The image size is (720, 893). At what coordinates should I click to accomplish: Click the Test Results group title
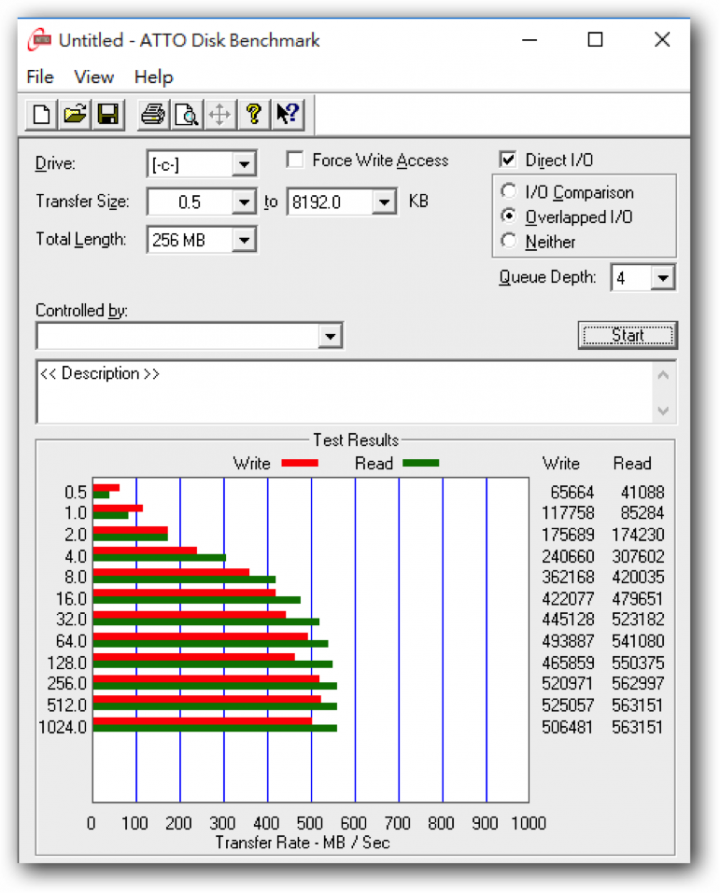pos(355,440)
